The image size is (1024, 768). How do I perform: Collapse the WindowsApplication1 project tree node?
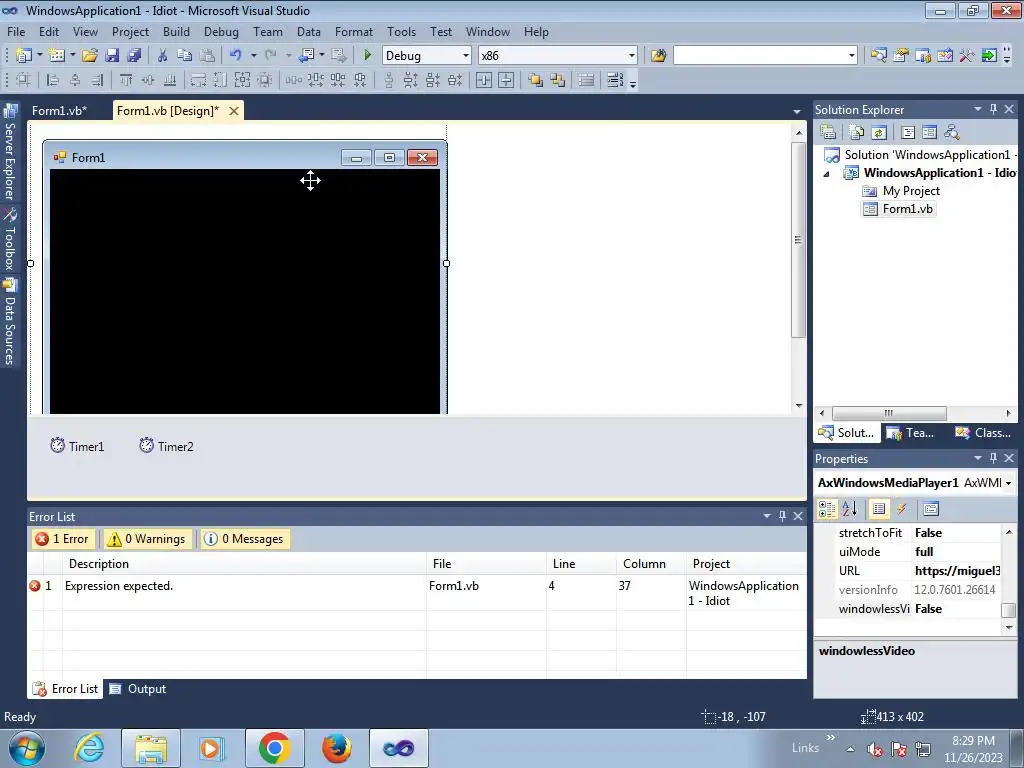(827, 174)
